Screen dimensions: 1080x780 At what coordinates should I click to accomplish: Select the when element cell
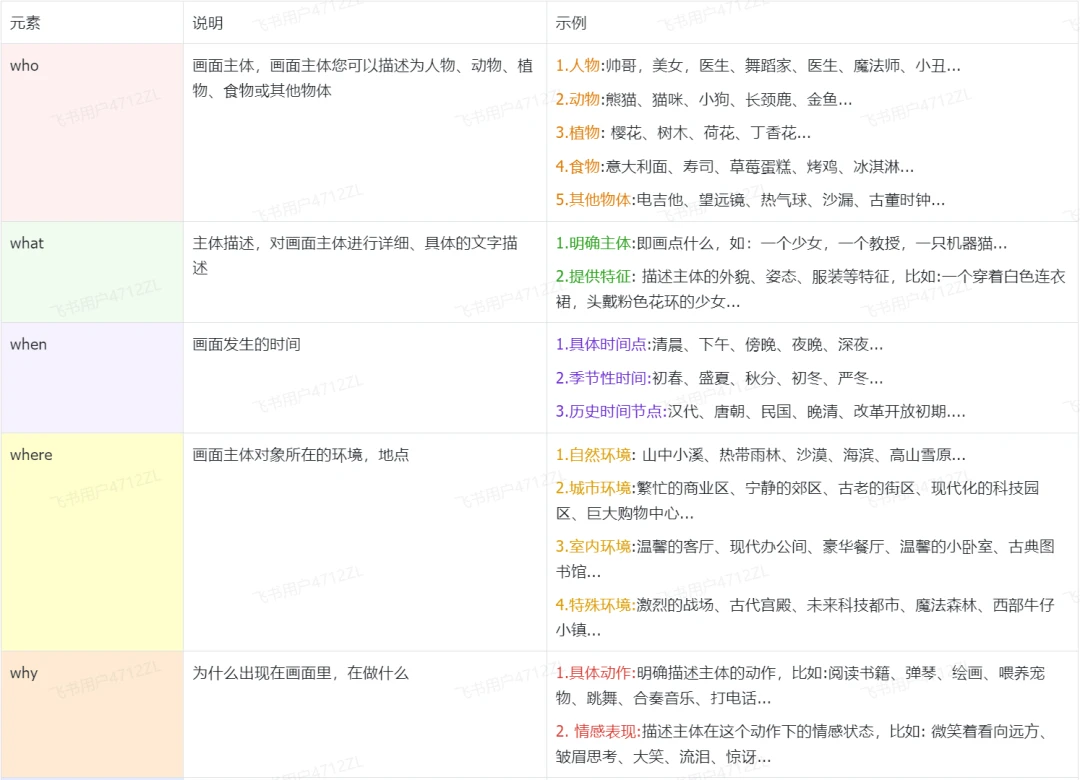[x=92, y=378]
